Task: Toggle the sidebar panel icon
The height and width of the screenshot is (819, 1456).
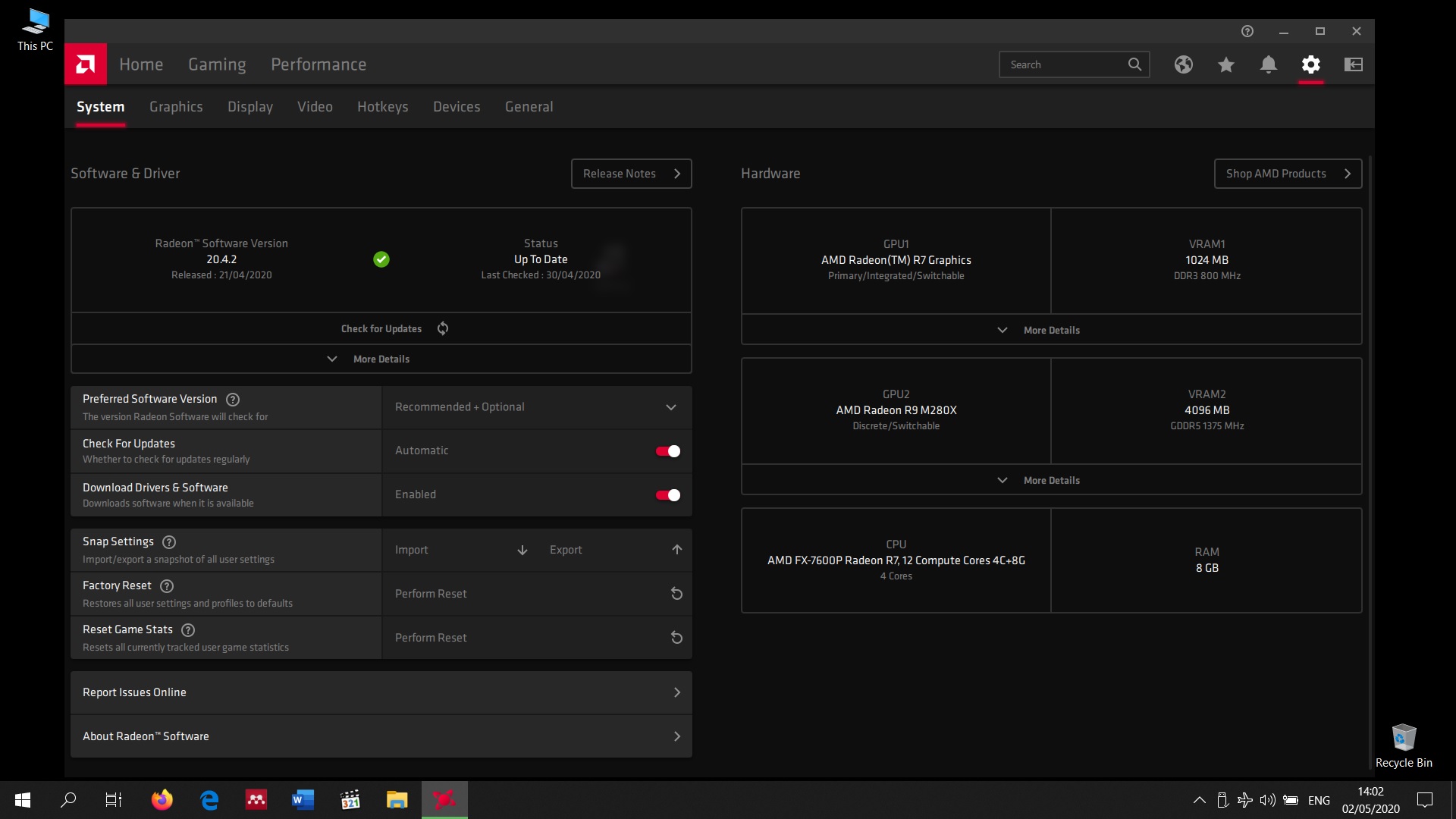Action: coord(1354,64)
